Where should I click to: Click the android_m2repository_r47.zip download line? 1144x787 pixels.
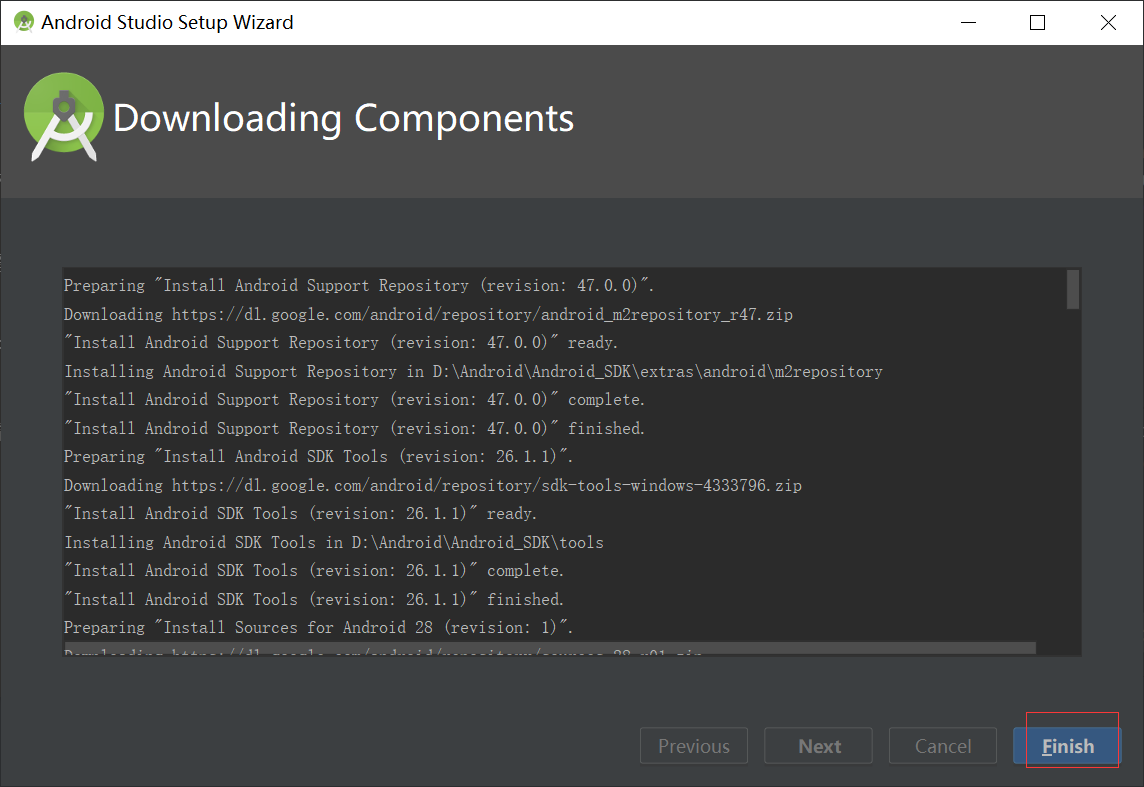tap(428, 314)
